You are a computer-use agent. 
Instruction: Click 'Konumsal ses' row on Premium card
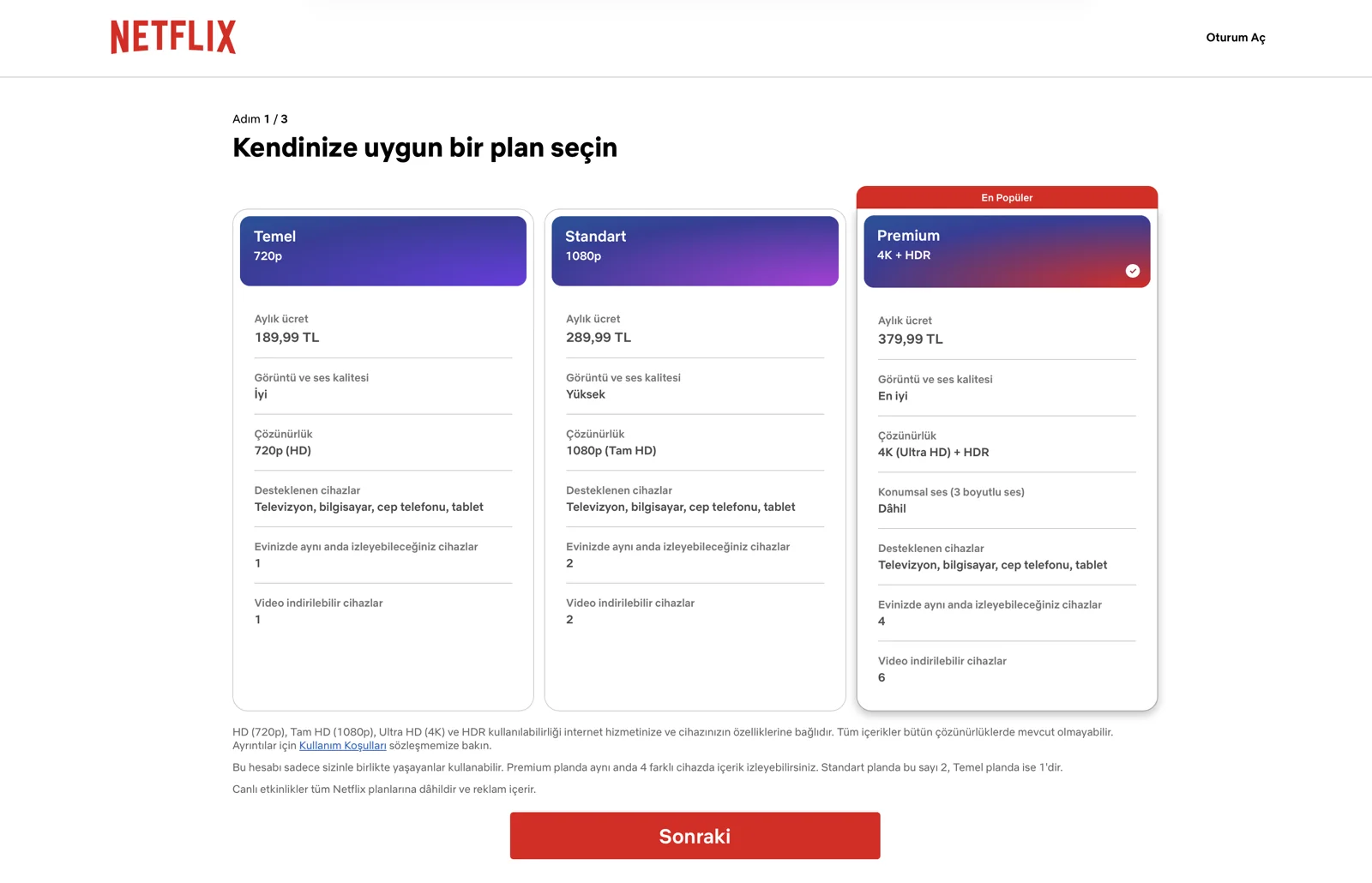pos(951,491)
